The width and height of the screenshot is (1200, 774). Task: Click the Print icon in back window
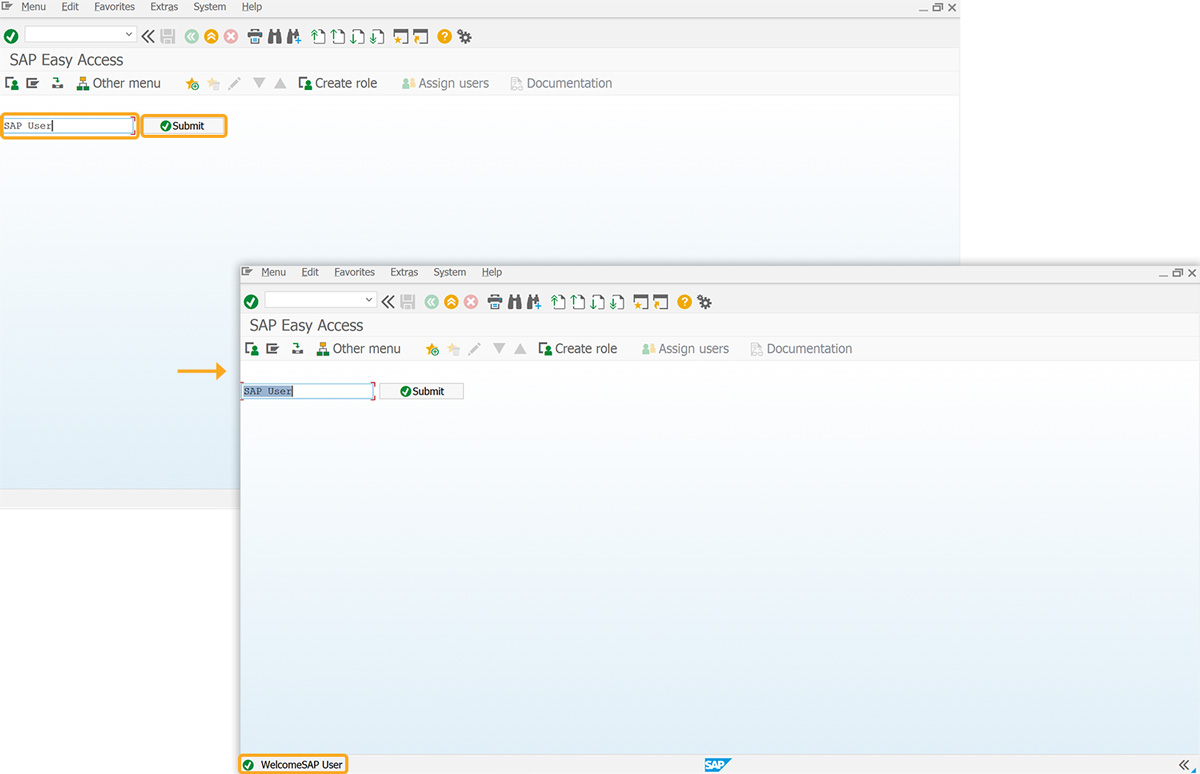point(255,36)
